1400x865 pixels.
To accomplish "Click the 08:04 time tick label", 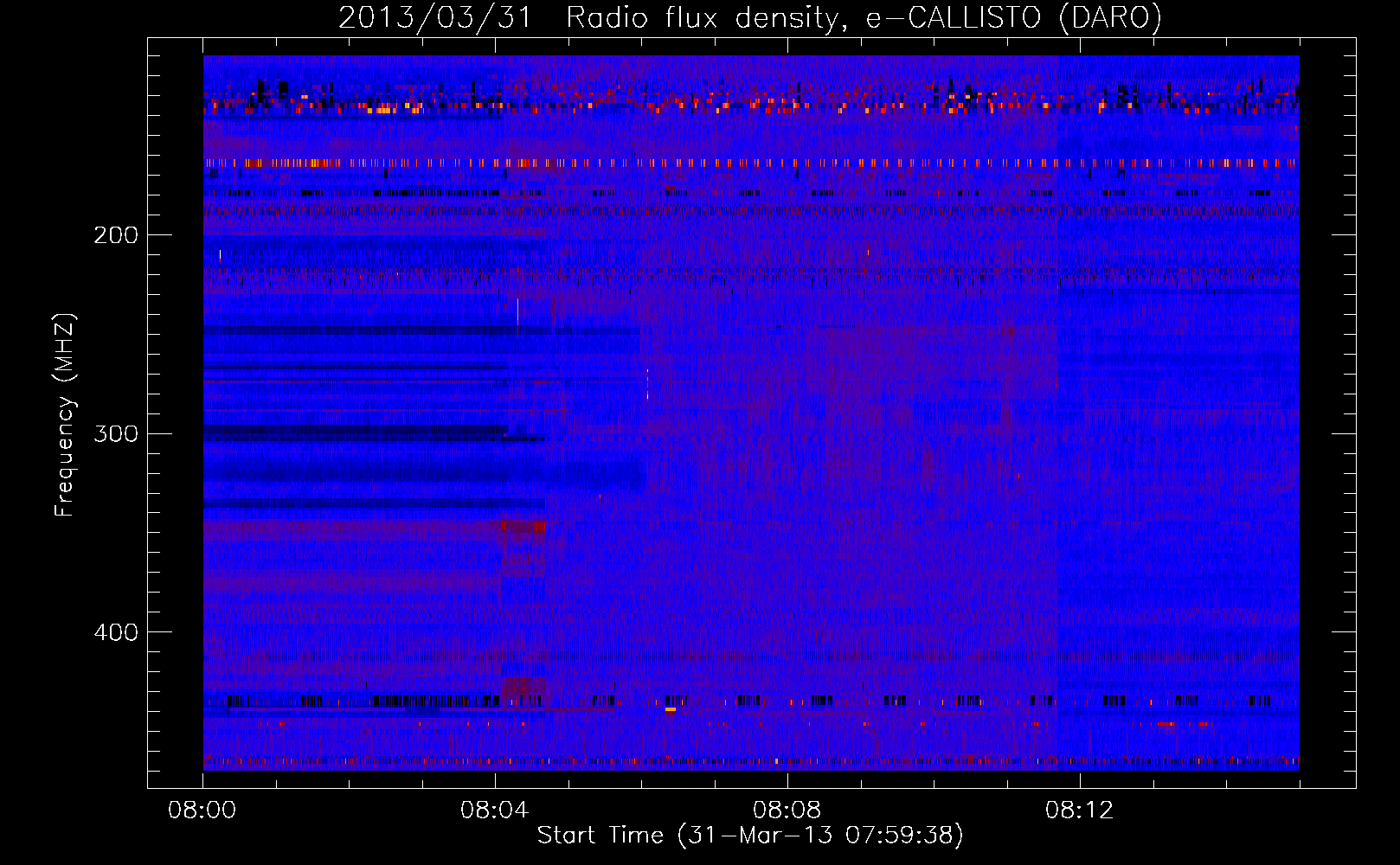I will (495, 811).
